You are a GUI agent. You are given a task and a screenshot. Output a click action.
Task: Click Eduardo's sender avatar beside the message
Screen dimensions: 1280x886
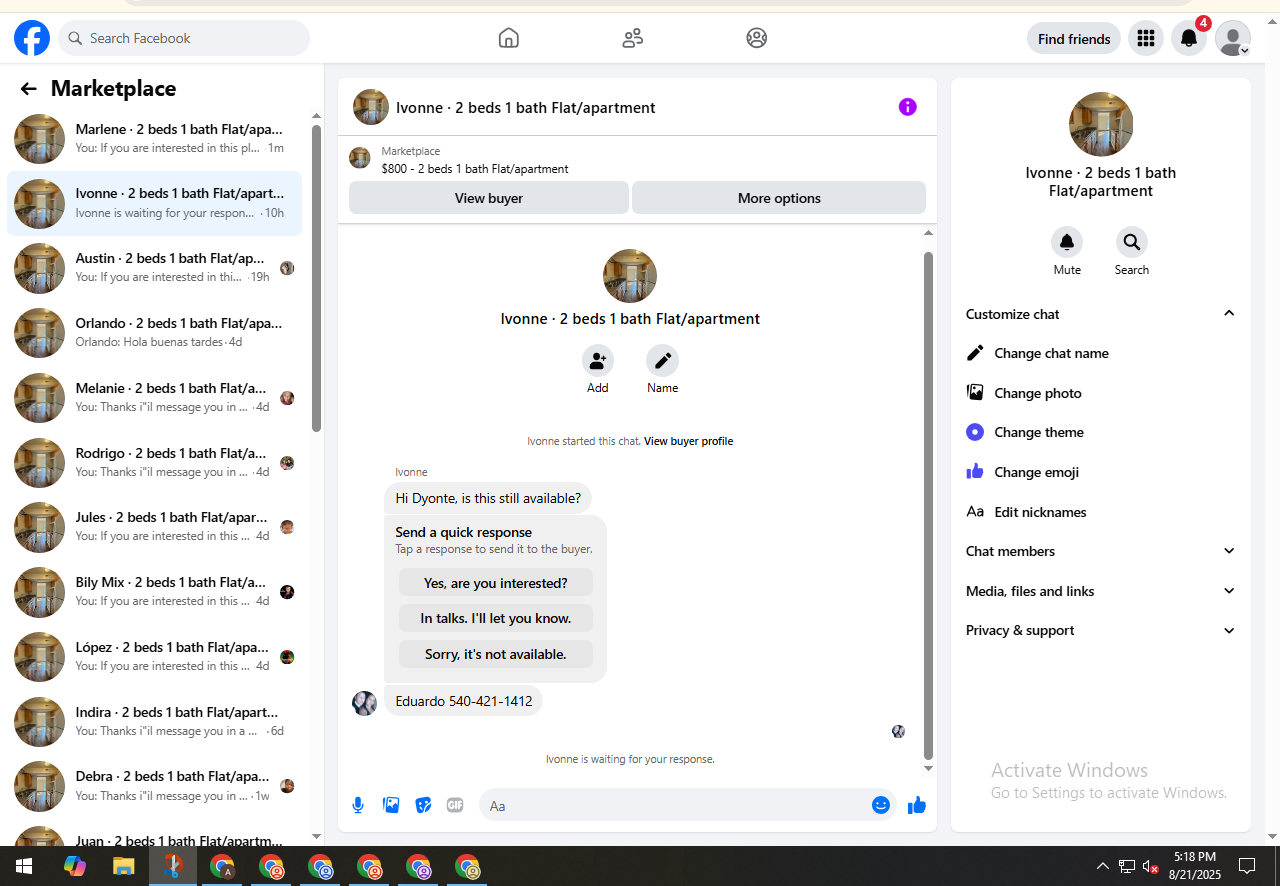point(364,703)
